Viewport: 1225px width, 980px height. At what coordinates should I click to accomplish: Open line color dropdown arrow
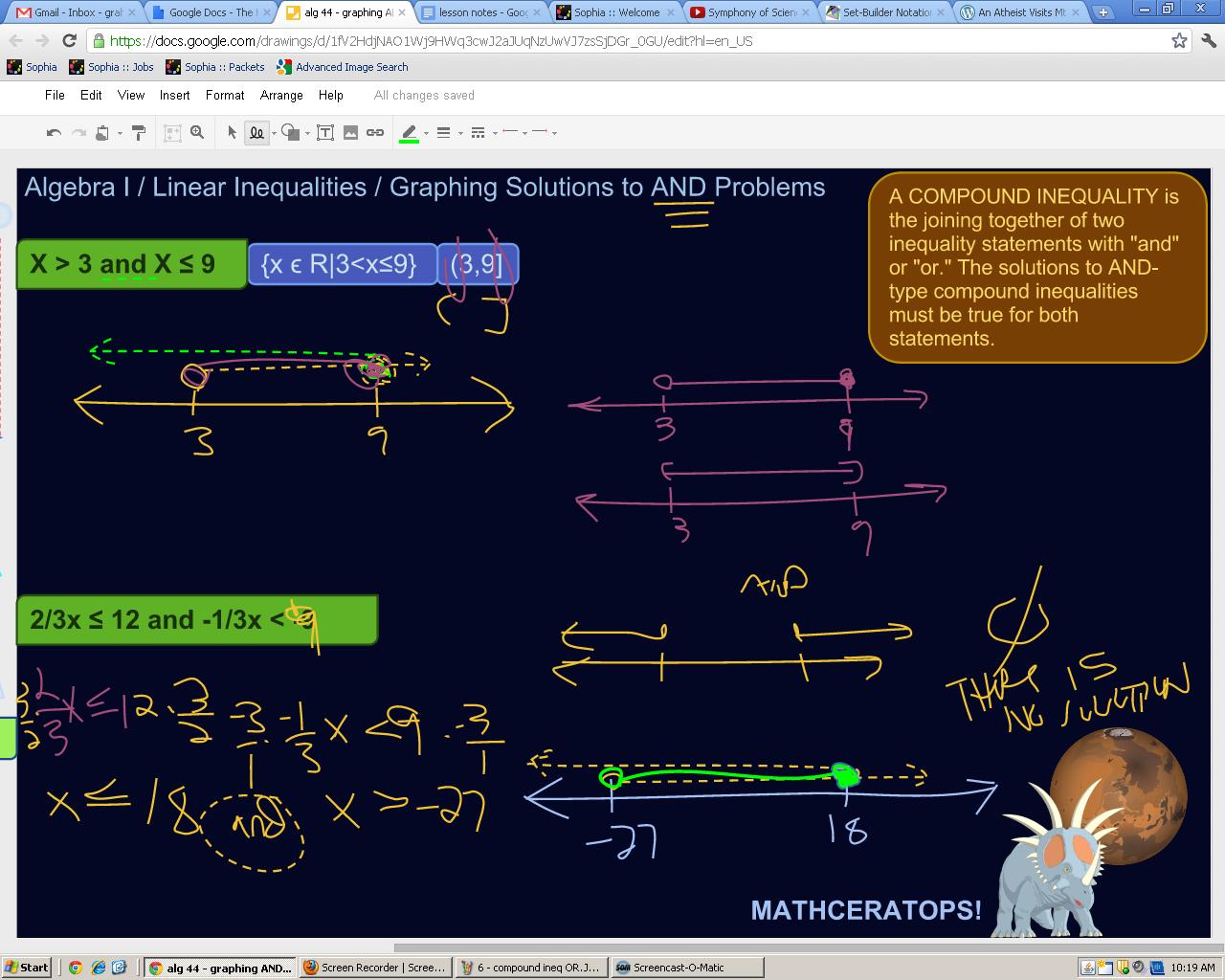point(426,133)
